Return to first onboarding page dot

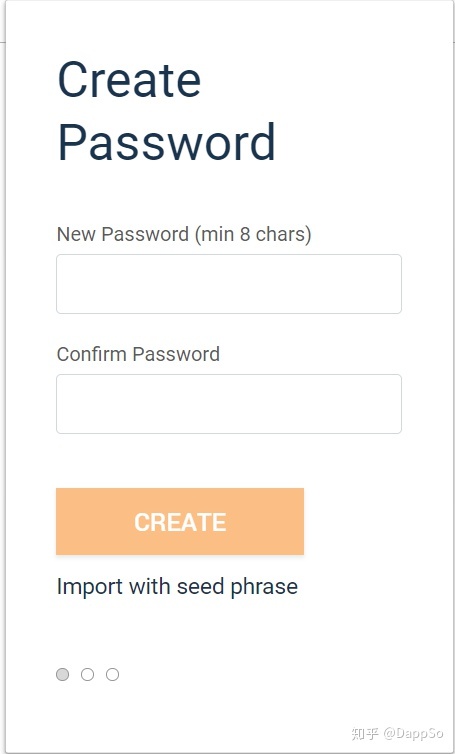(63, 675)
